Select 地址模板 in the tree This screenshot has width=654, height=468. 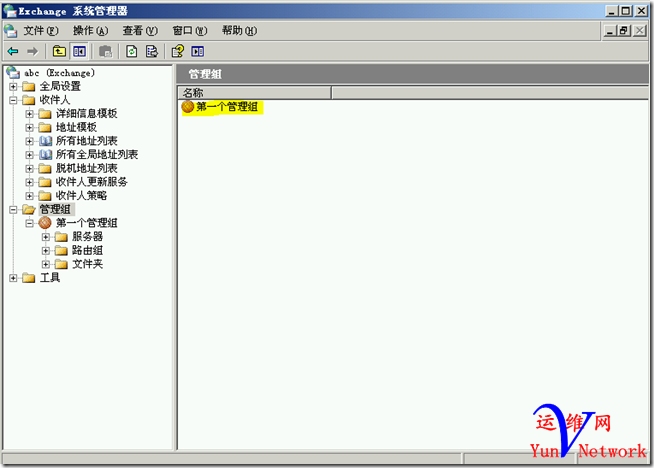click(x=76, y=127)
